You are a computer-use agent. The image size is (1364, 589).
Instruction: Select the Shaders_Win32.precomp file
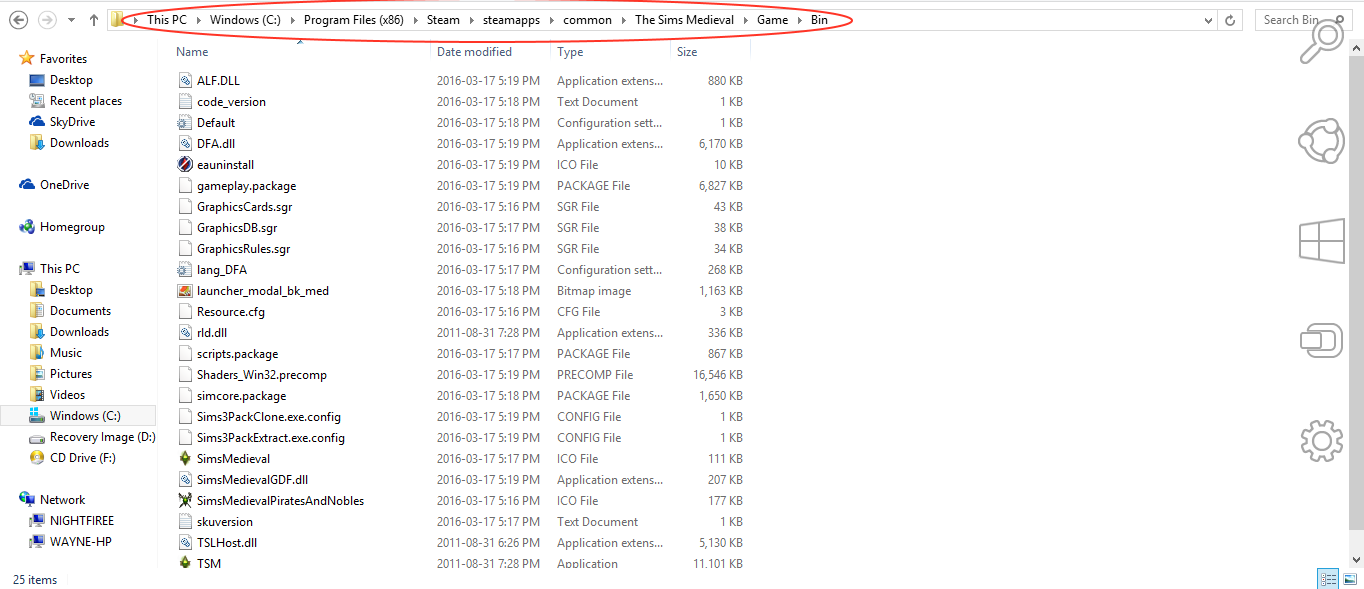262,375
